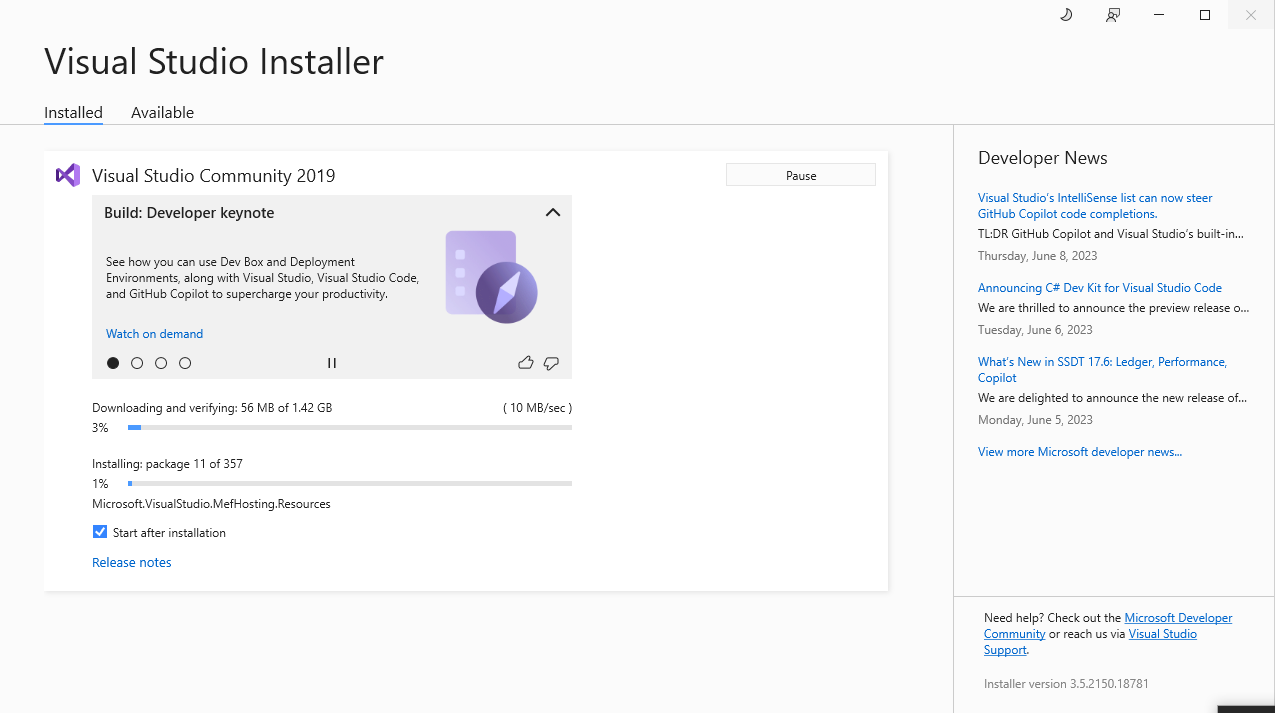Uncheck Start after installation

click(x=100, y=532)
